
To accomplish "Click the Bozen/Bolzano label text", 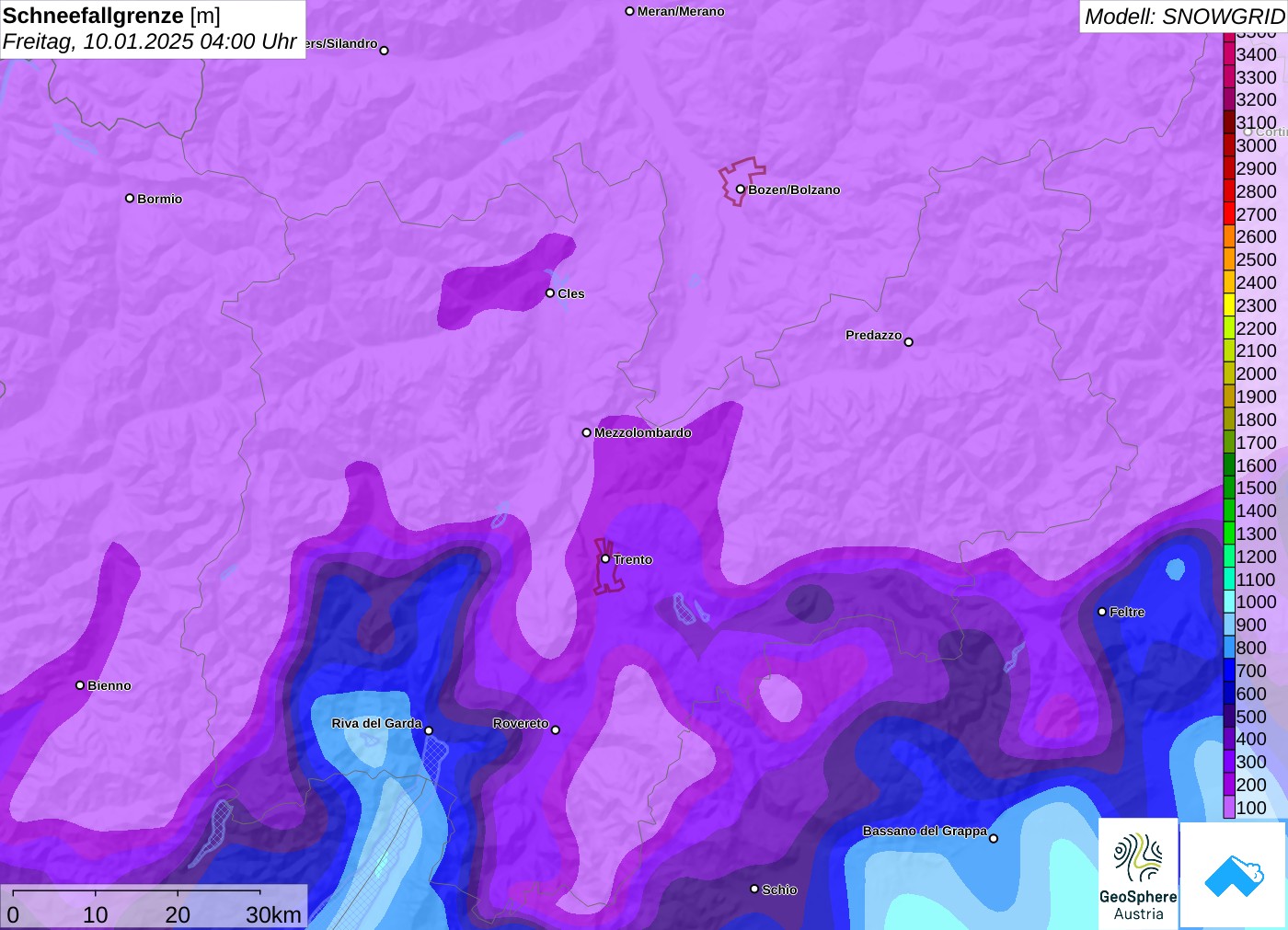I will pos(794,189).
